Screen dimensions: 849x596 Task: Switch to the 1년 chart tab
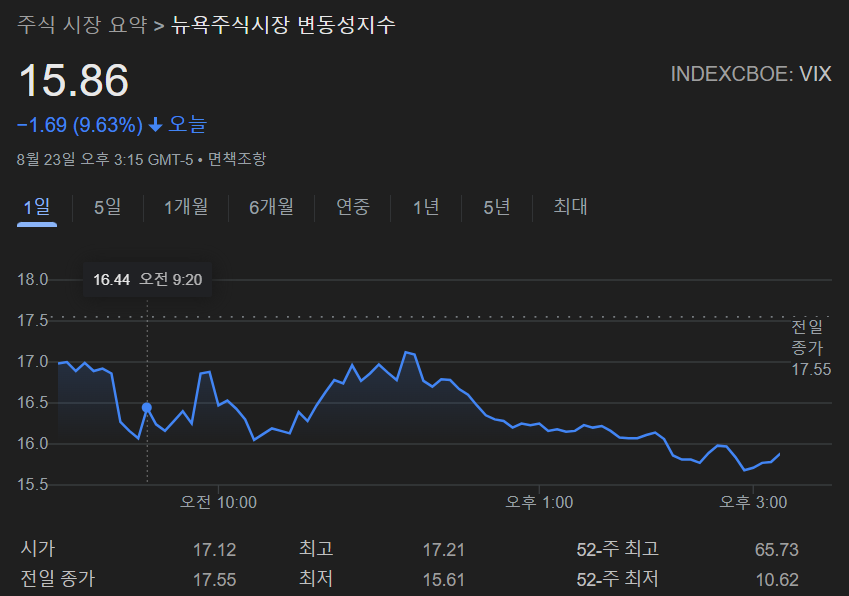426,207
